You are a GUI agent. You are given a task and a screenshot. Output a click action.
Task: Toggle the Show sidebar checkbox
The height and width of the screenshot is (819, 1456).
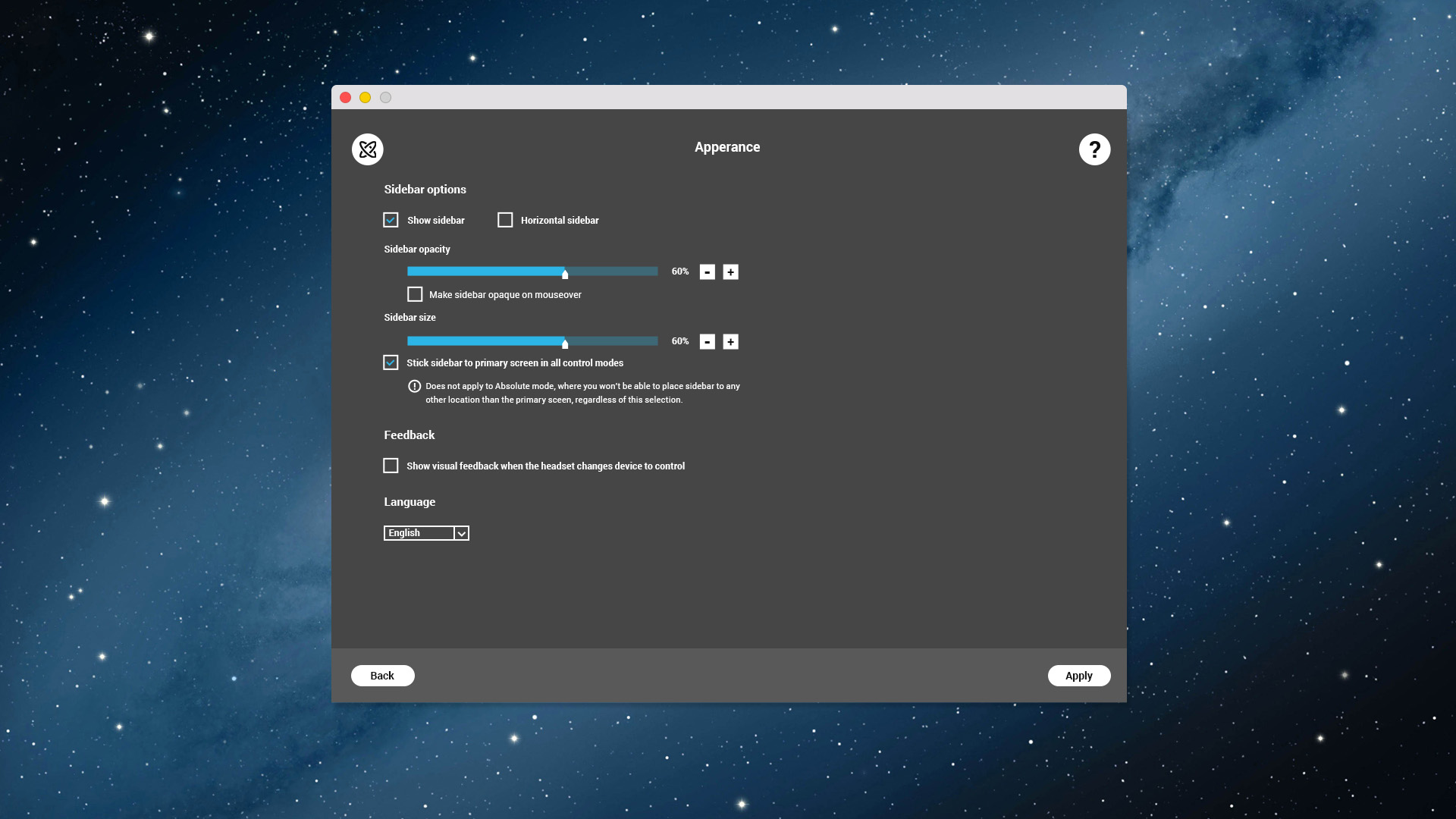tap(391, 220)
